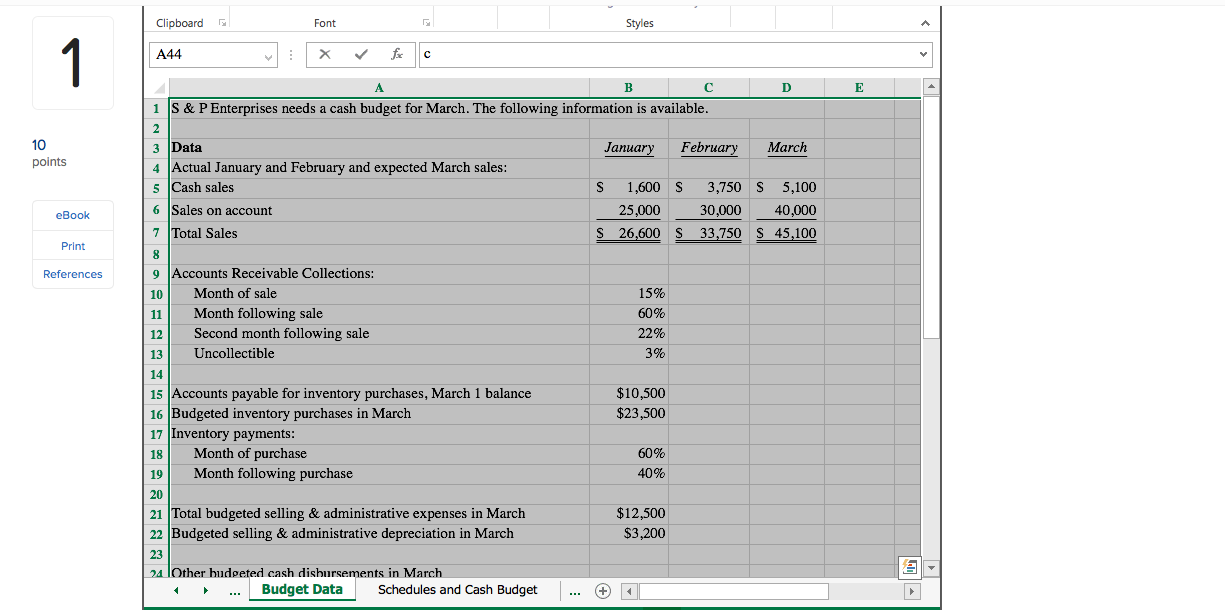The height and width of the screenshot is (610, 1225).
Task: Open the paste options smart tag
Action: point(909,568)
